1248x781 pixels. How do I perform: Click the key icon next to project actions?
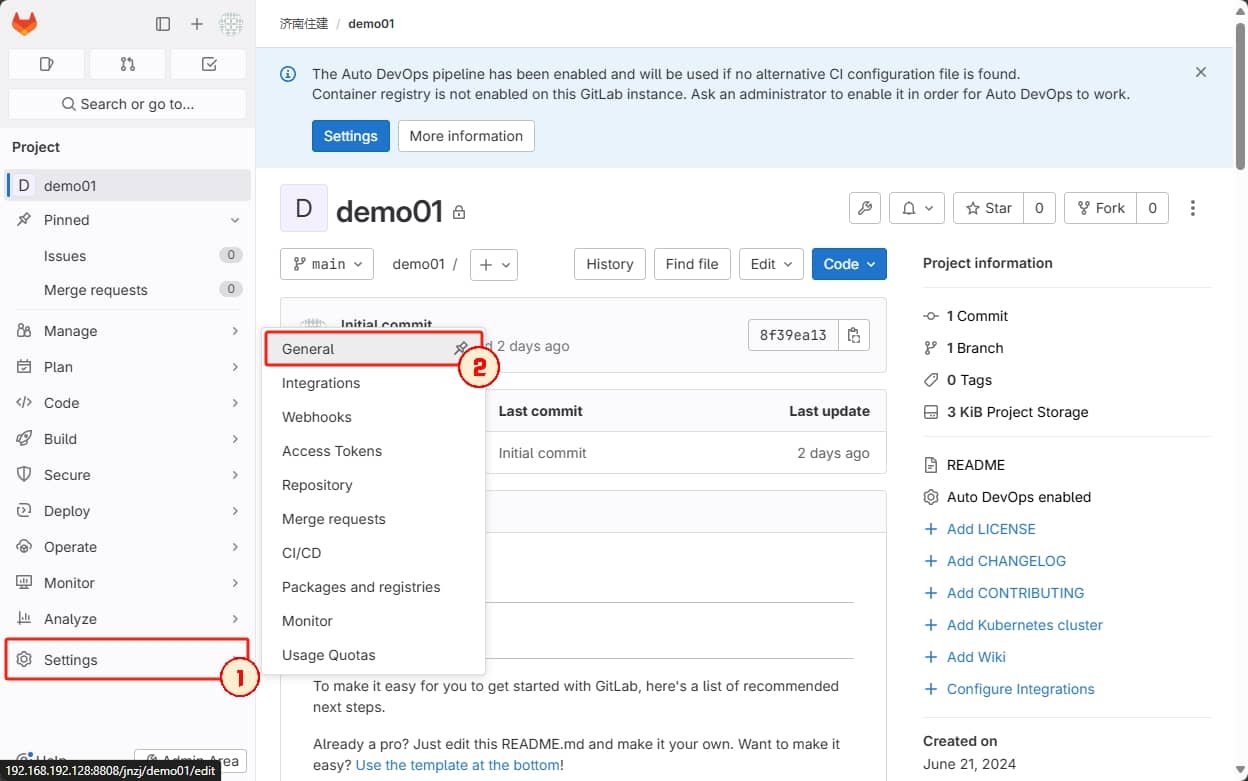[x=864, y=208]
